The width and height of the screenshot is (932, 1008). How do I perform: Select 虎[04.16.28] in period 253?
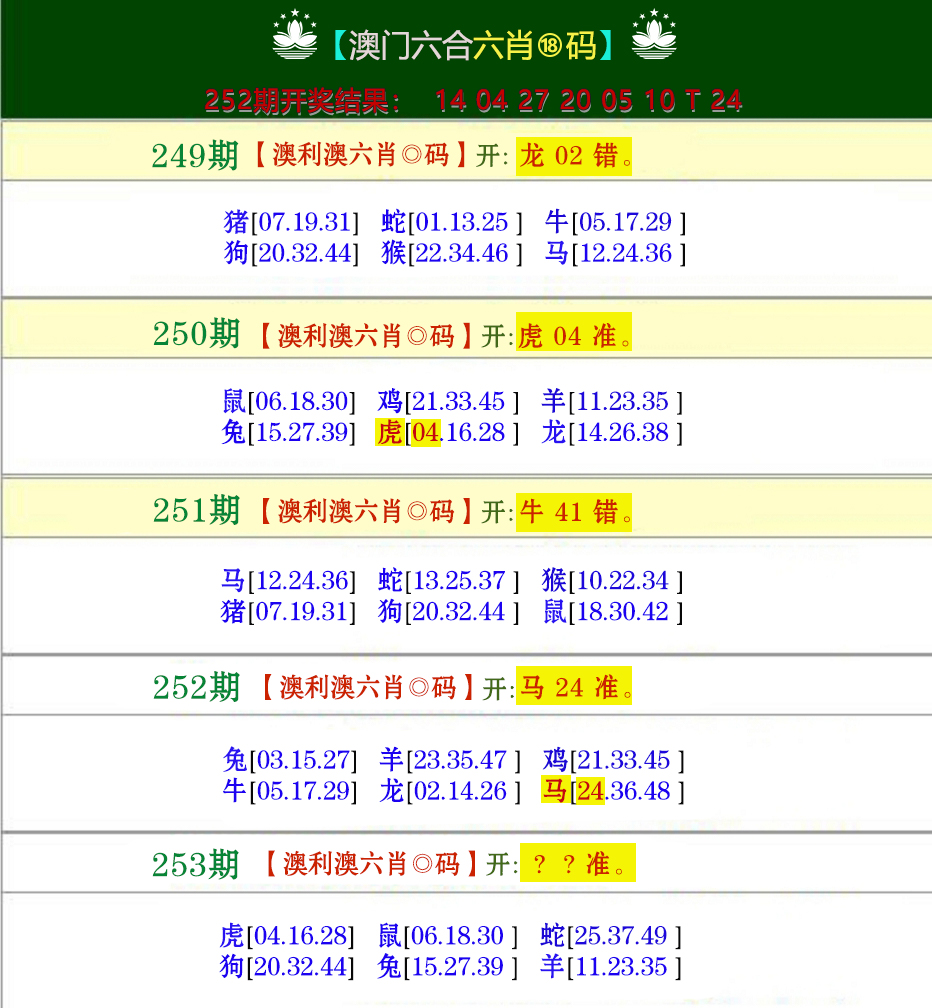[287, 935]
